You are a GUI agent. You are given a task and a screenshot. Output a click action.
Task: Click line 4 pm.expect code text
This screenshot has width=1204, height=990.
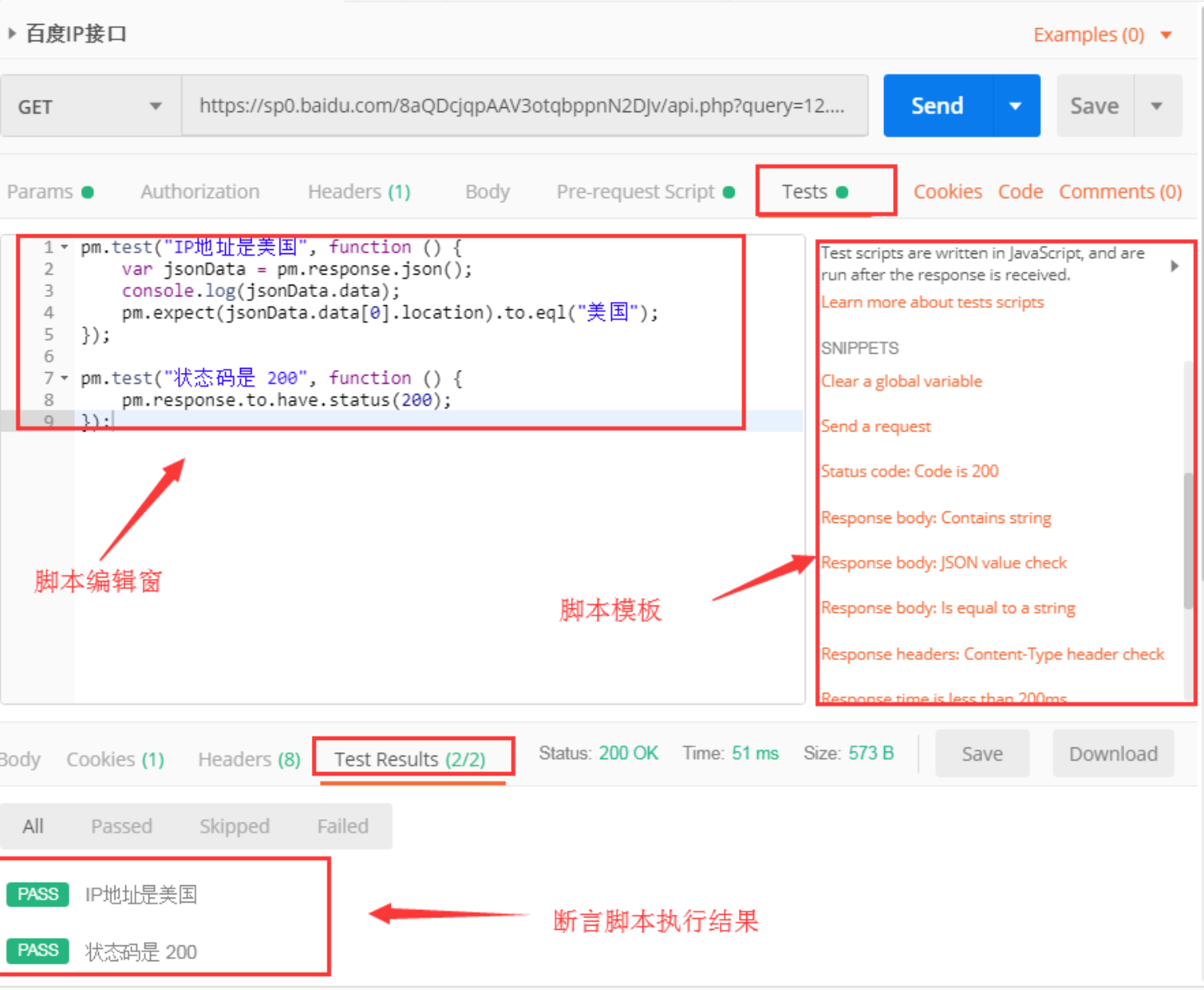[390, 313]
